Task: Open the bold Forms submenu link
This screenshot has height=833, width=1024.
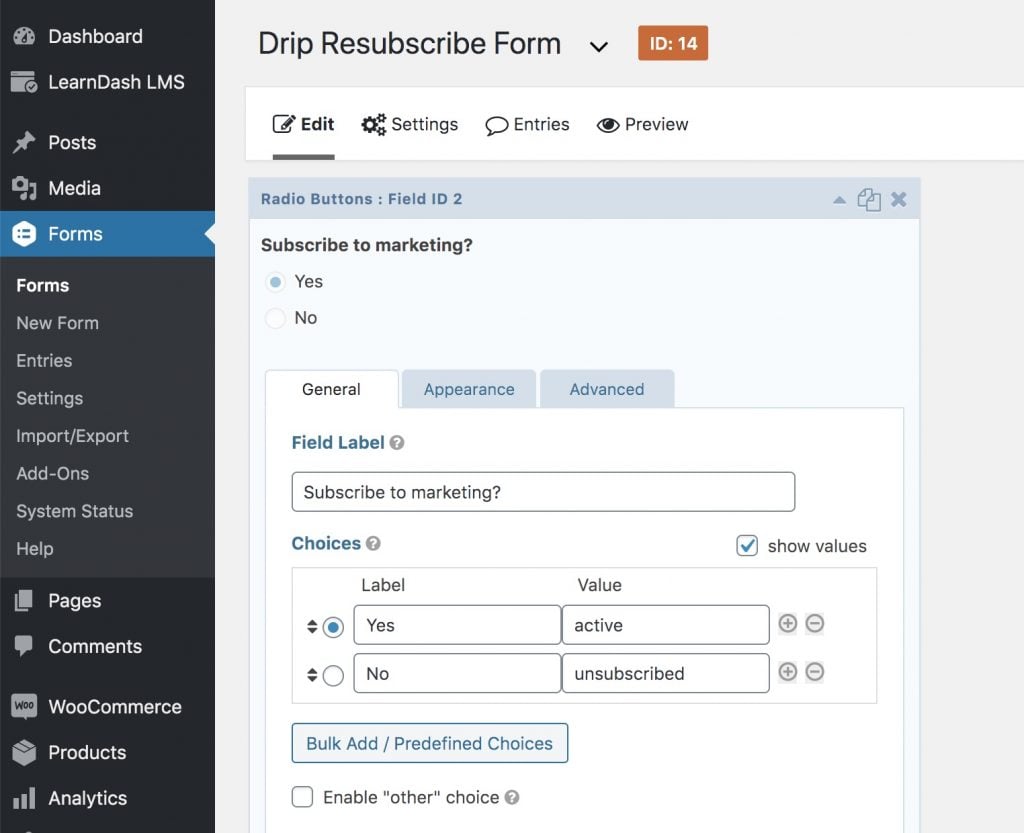Action: click(42, 285)
